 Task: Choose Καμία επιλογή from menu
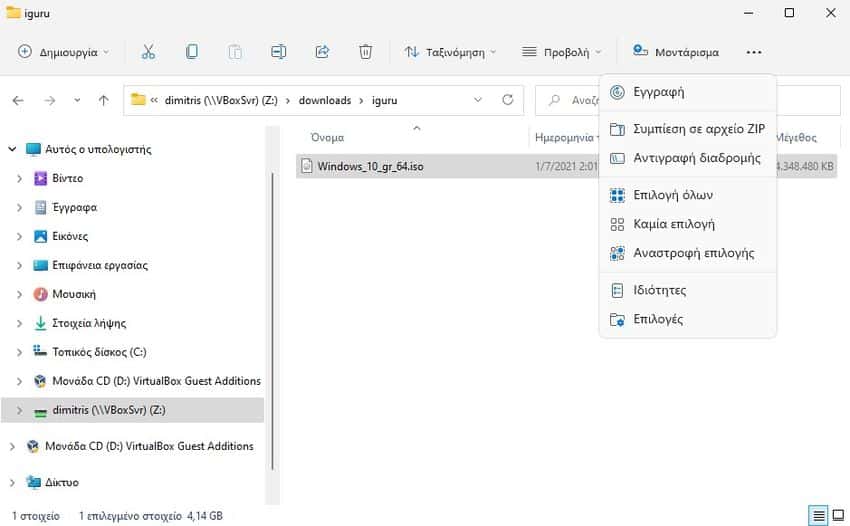[x=687, y=224]
